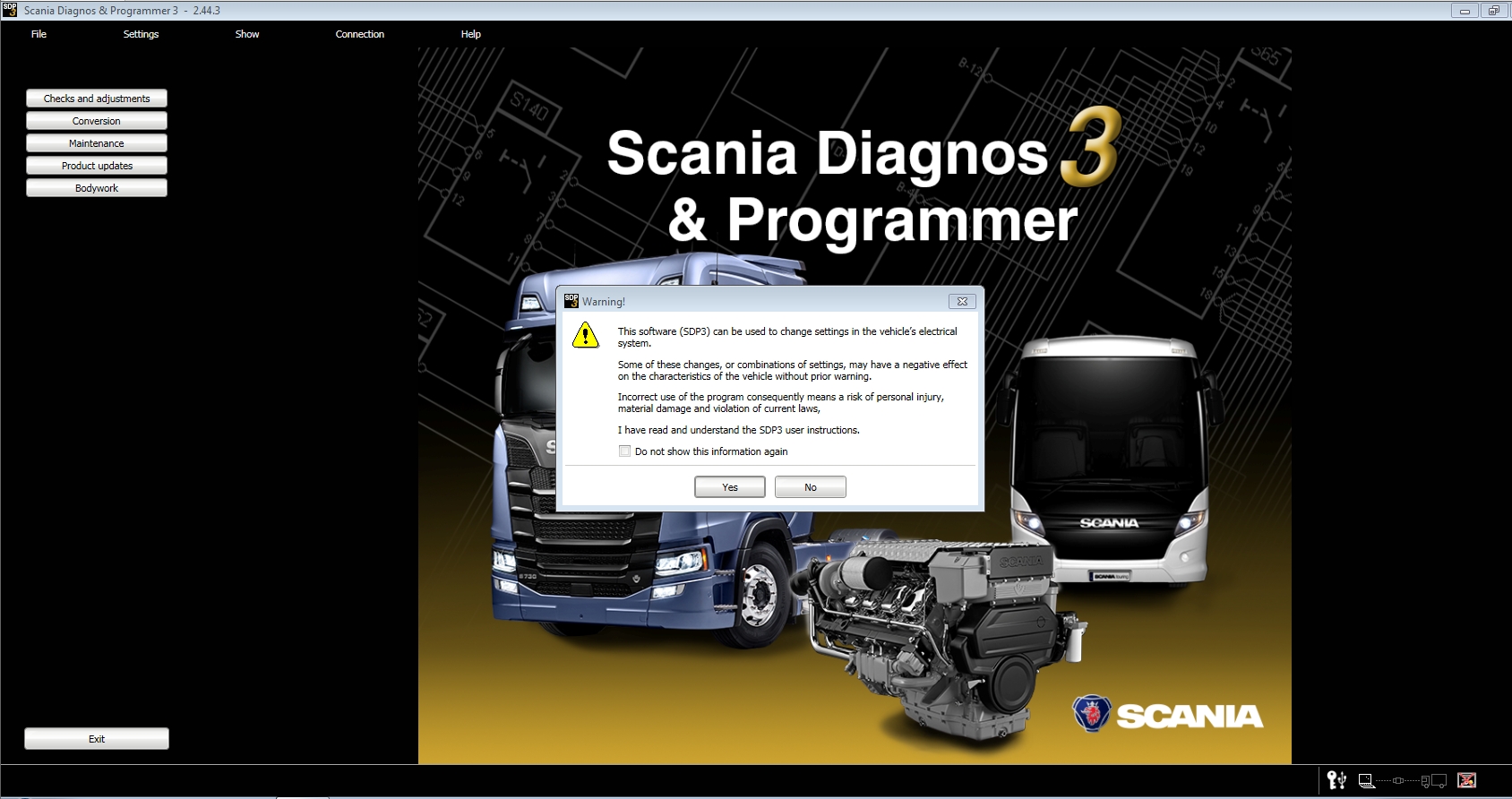1512x799 pixels.
Task: Click the 'I have read and understand' statement
Action: coord(738,430)
